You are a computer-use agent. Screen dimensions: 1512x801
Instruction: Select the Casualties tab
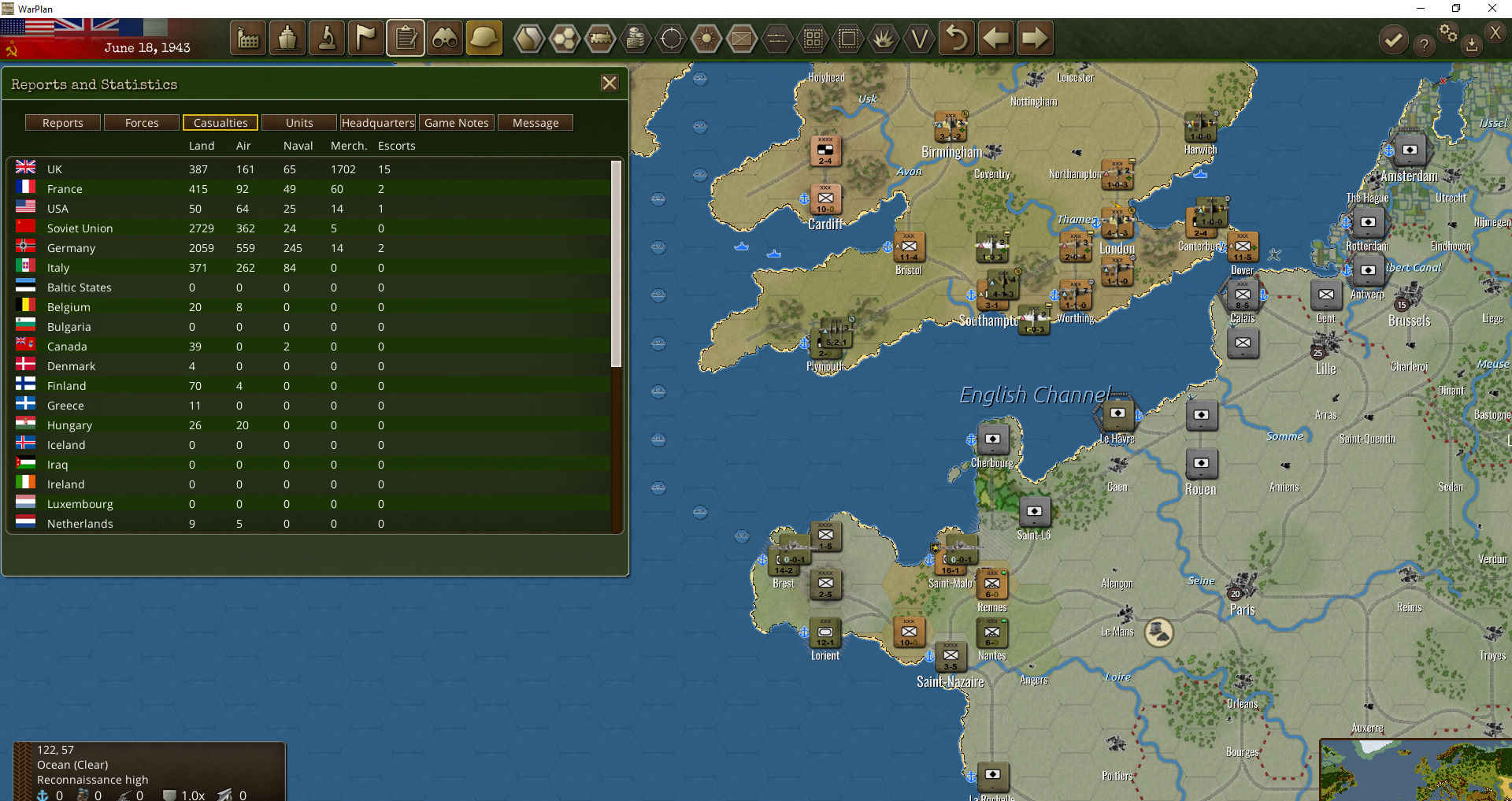click(220, 123)
